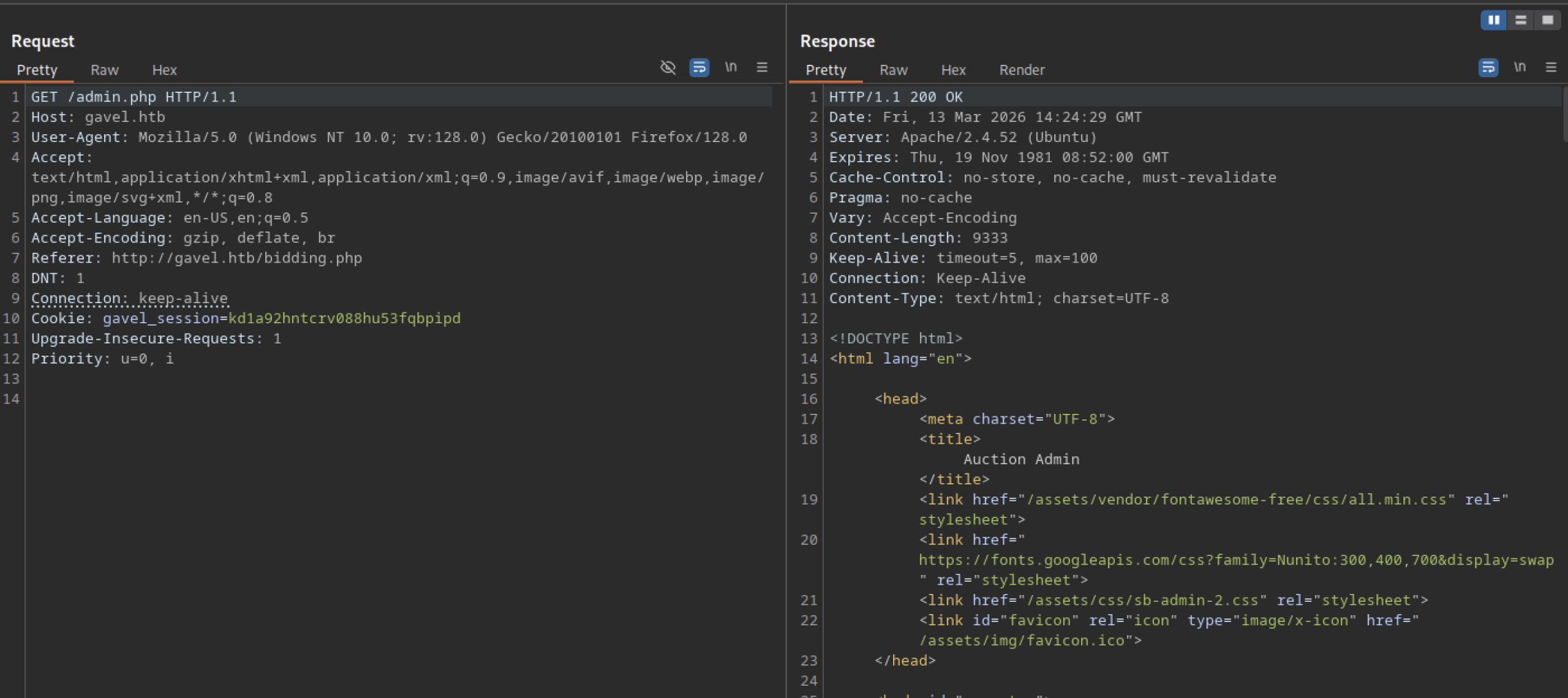Switch Request view to Hex tab
This screenshot has height=698, width=1568.
pos(164,70)
